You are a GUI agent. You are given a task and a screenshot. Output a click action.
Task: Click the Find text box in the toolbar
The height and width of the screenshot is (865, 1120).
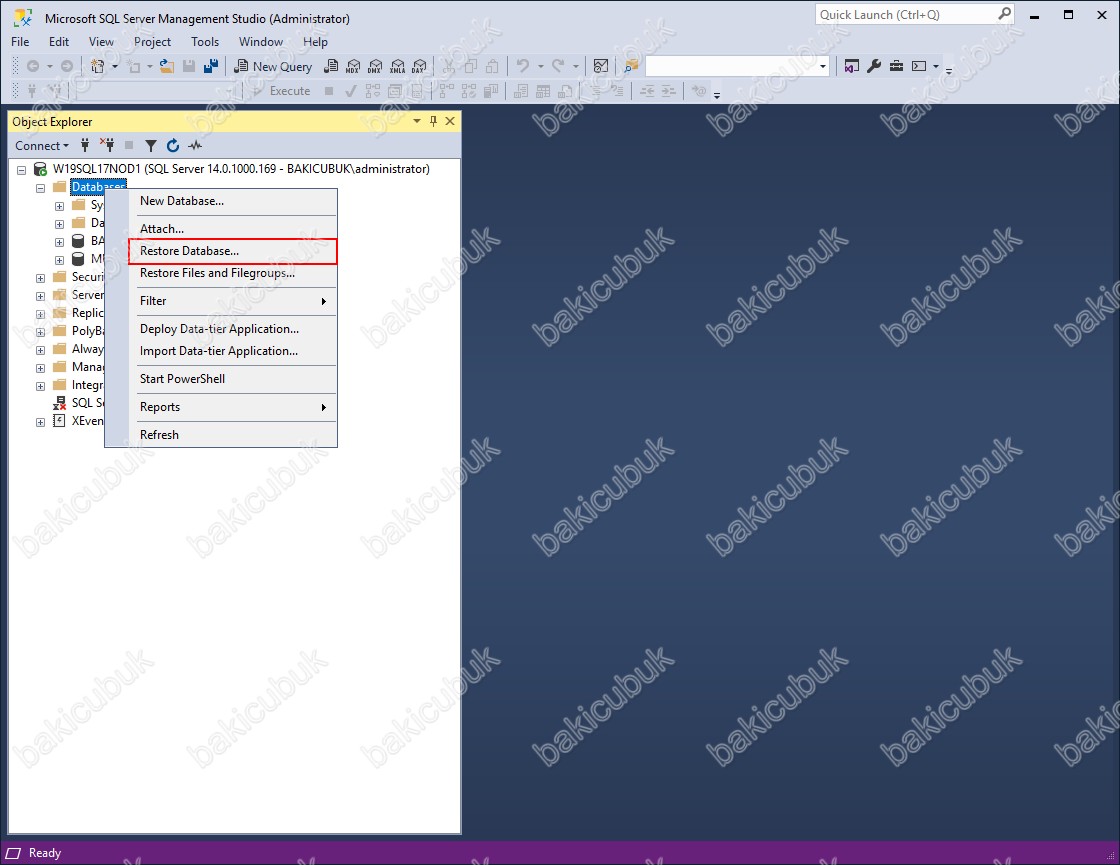[731, 66]
